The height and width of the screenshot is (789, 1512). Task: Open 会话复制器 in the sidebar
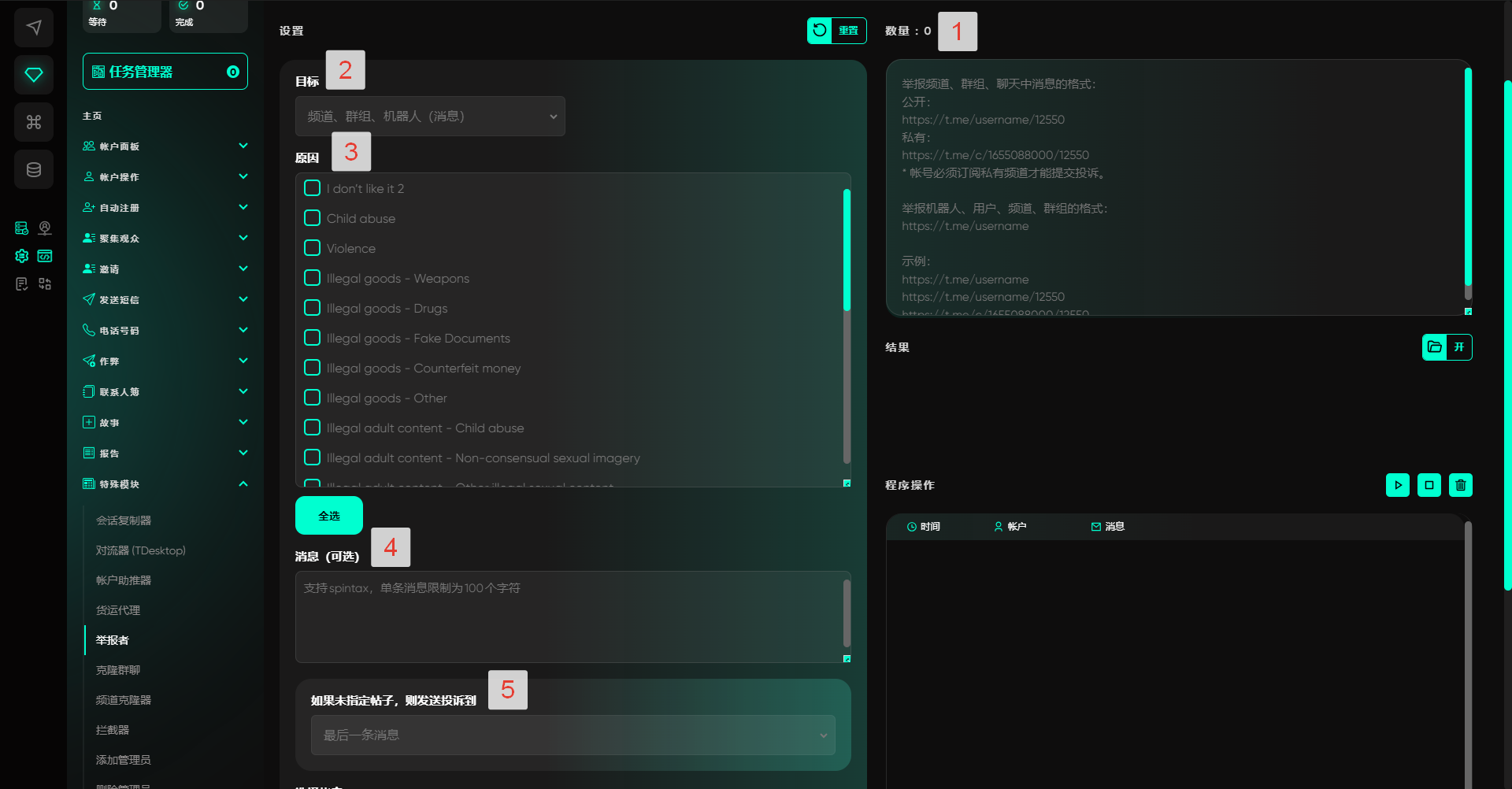(124, 520)
